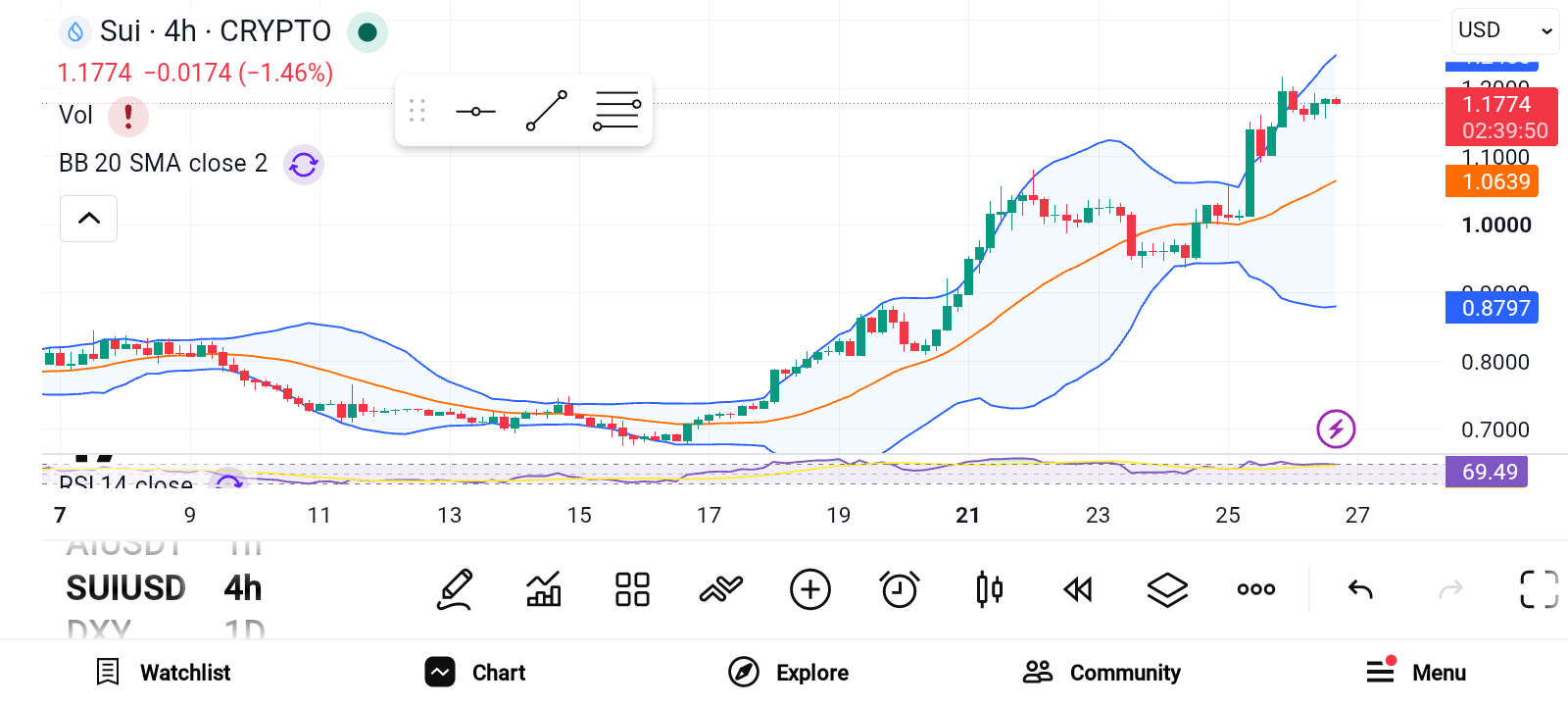Open the compare symbols wavy-lines icon
Screen dimensions: 1568x706
[721, 589]
